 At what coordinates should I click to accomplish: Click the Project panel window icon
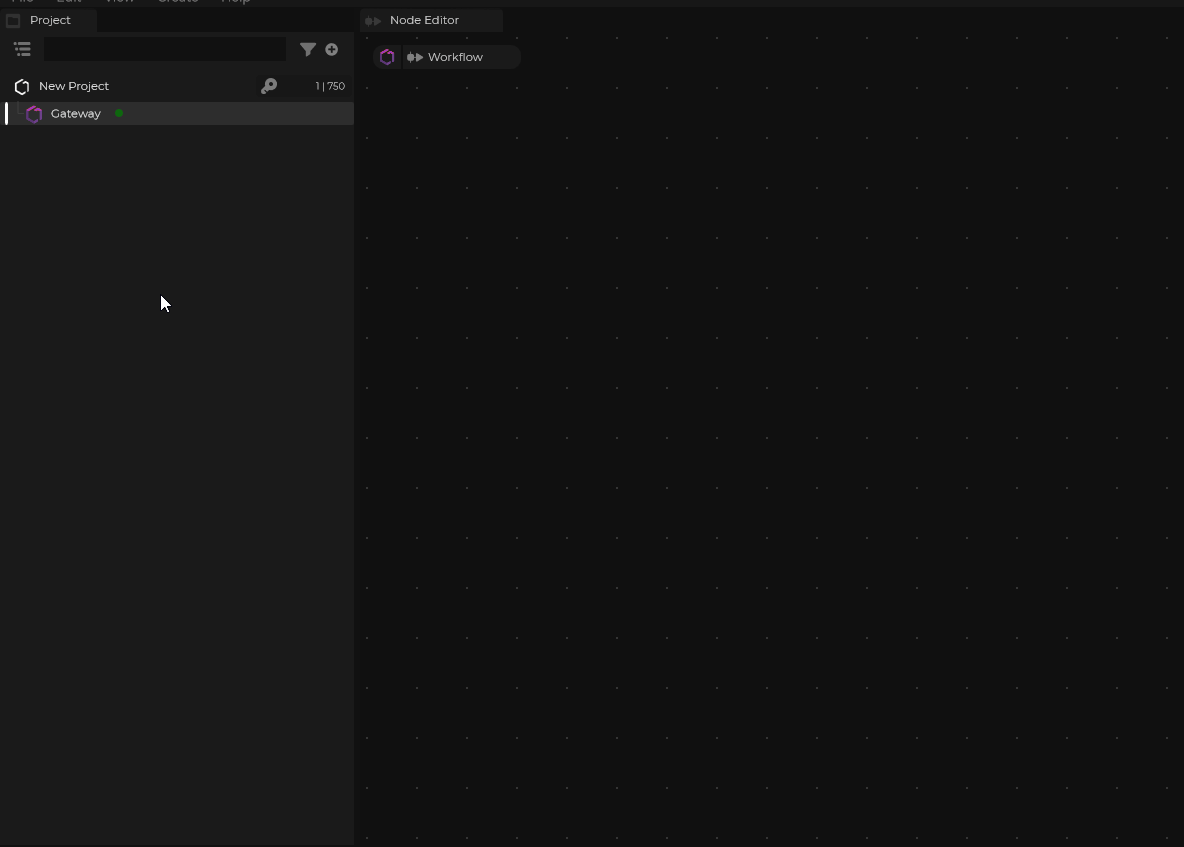(13, 20)
